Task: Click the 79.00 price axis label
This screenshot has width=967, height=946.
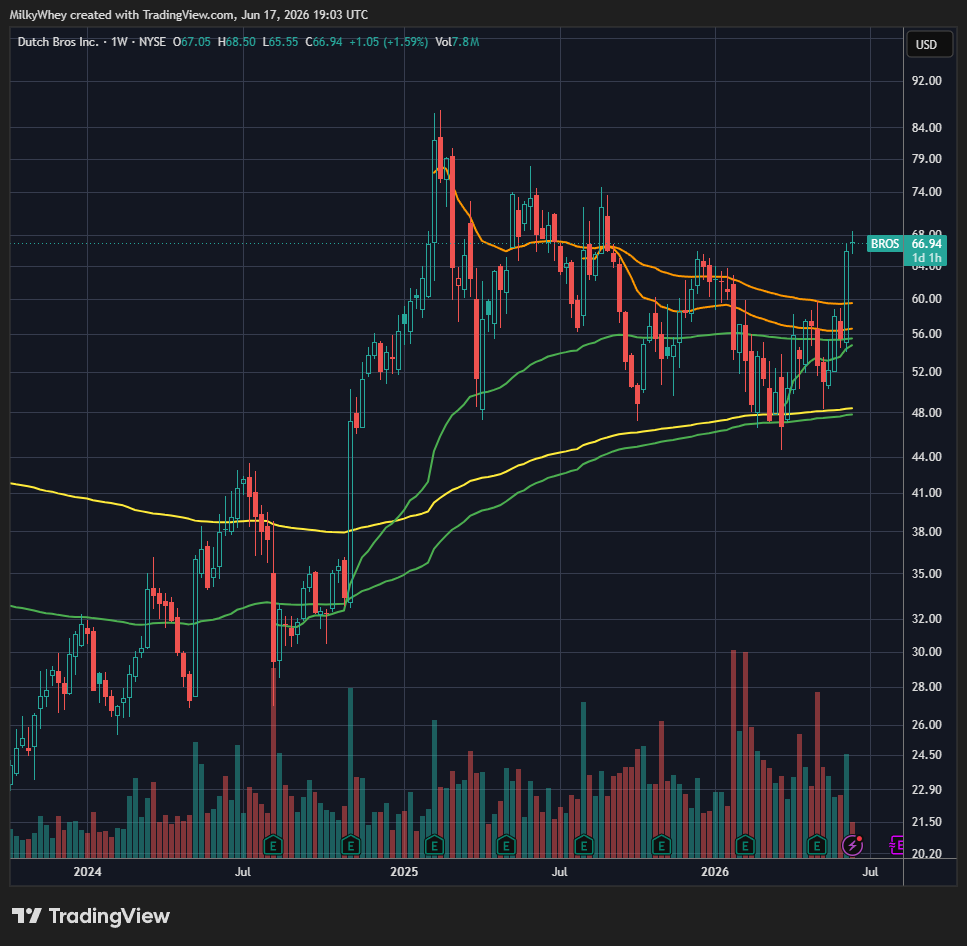Action: pyautogui.click(x=926, y=158)
